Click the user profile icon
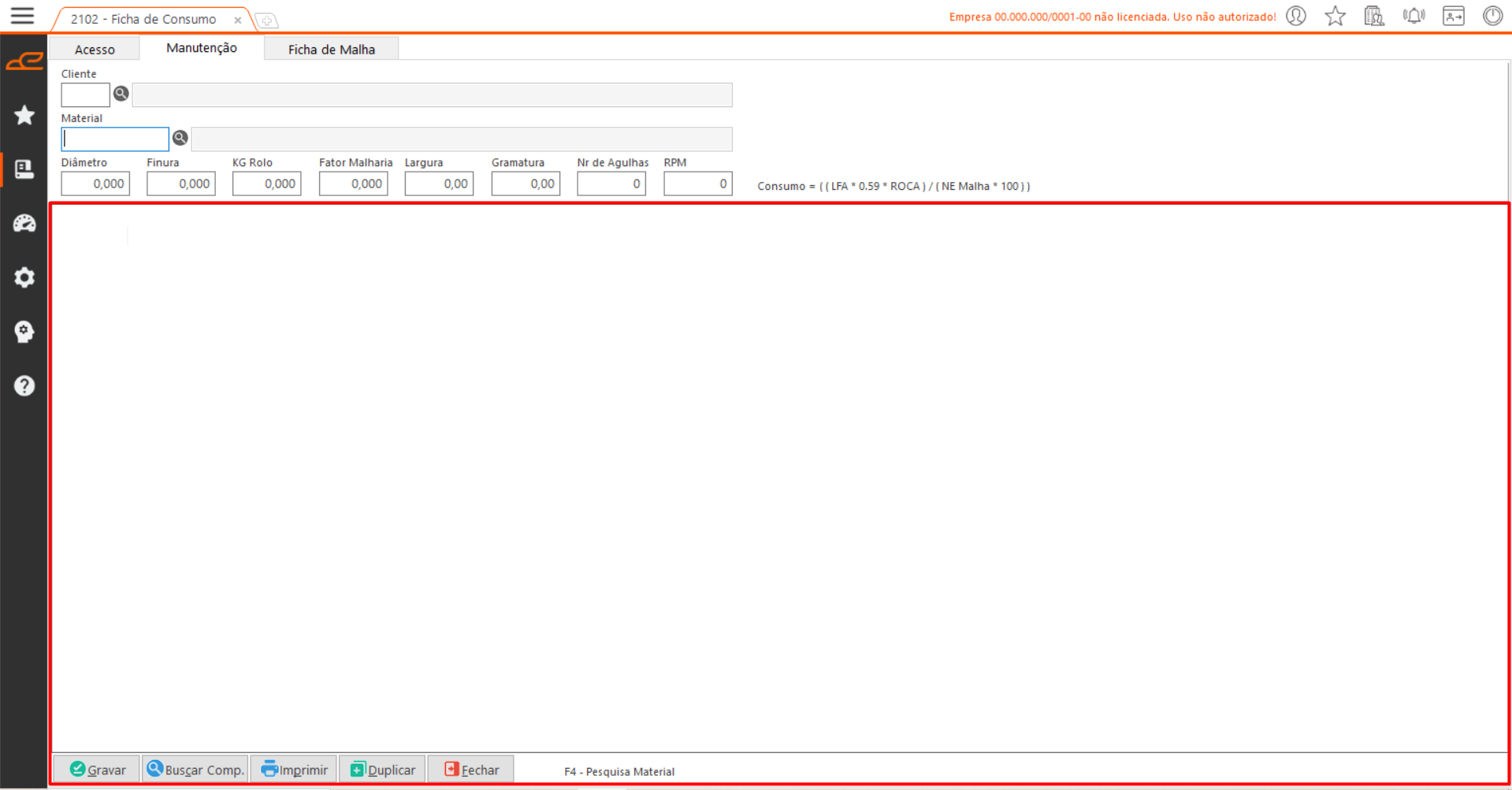Screen dimensions: 1512x790 pyautogui.click(x=1296, y=16)
